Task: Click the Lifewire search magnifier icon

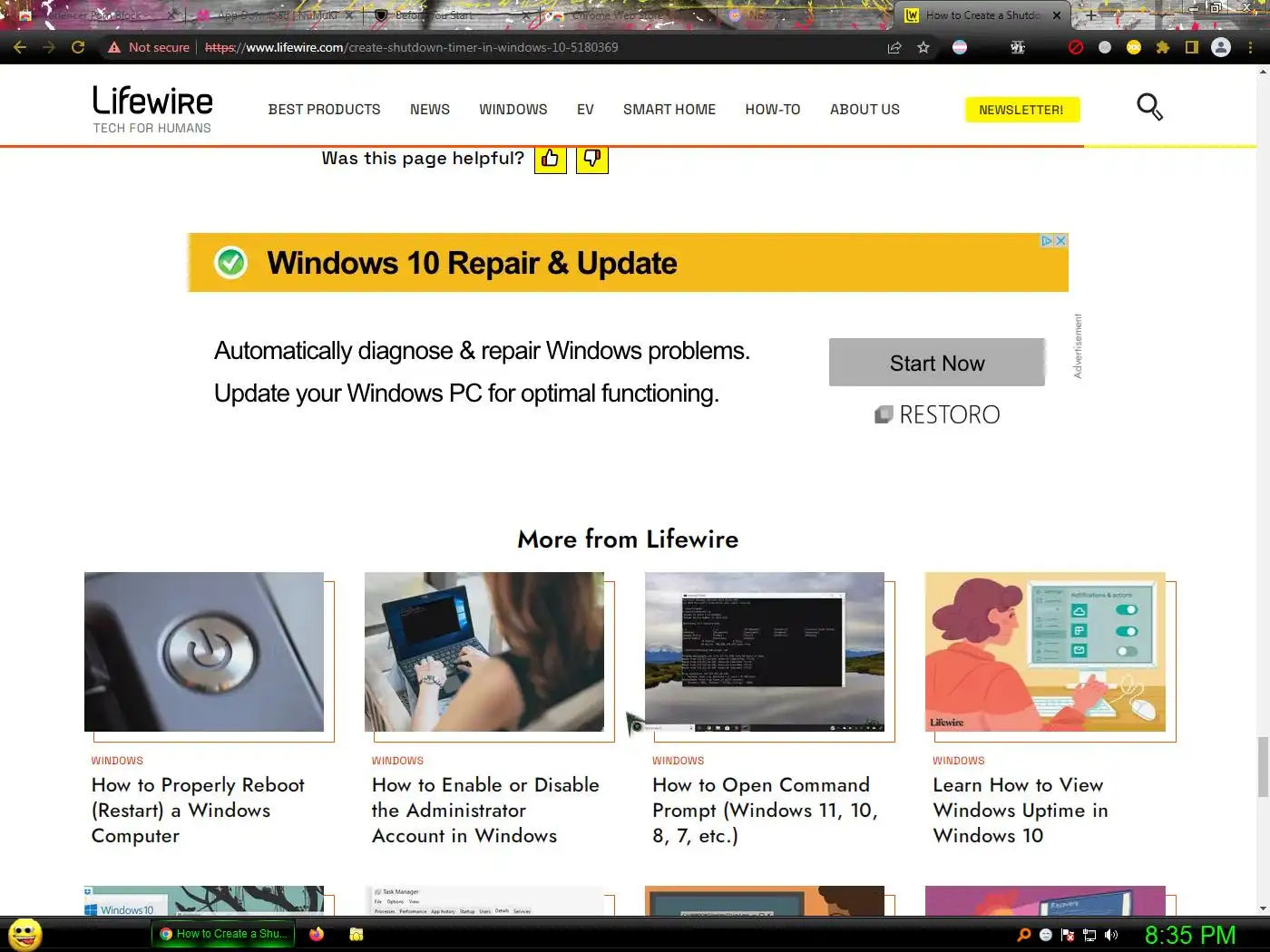Action: [x=1149, y=107]
